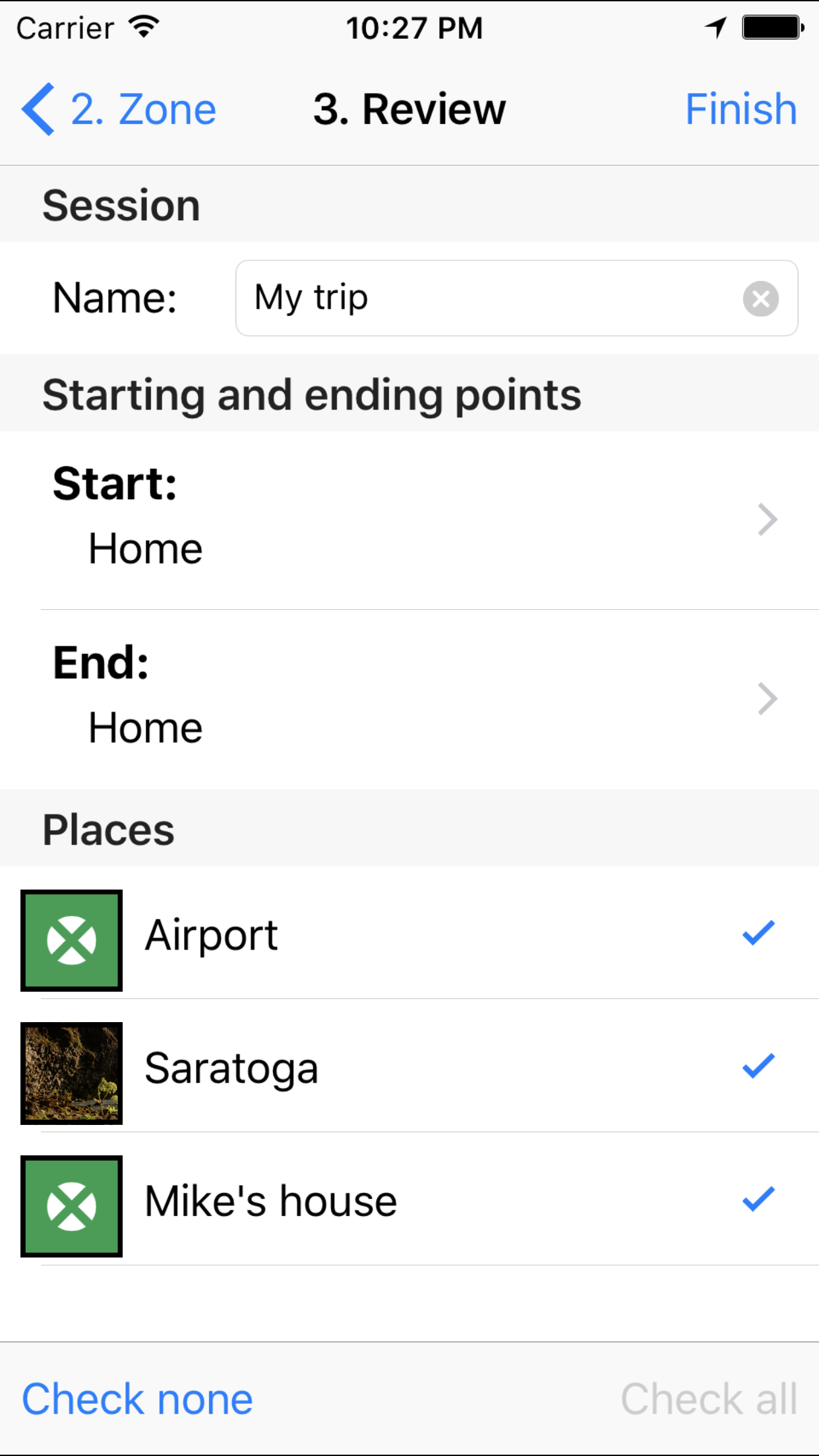The height and width of the screenshot is (1456, 819).
Task: Tap the blue back chevron icon
Action: point(38,109)
